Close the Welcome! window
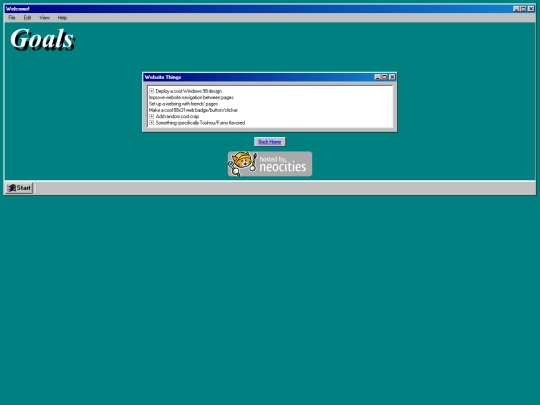 [531, 9]
